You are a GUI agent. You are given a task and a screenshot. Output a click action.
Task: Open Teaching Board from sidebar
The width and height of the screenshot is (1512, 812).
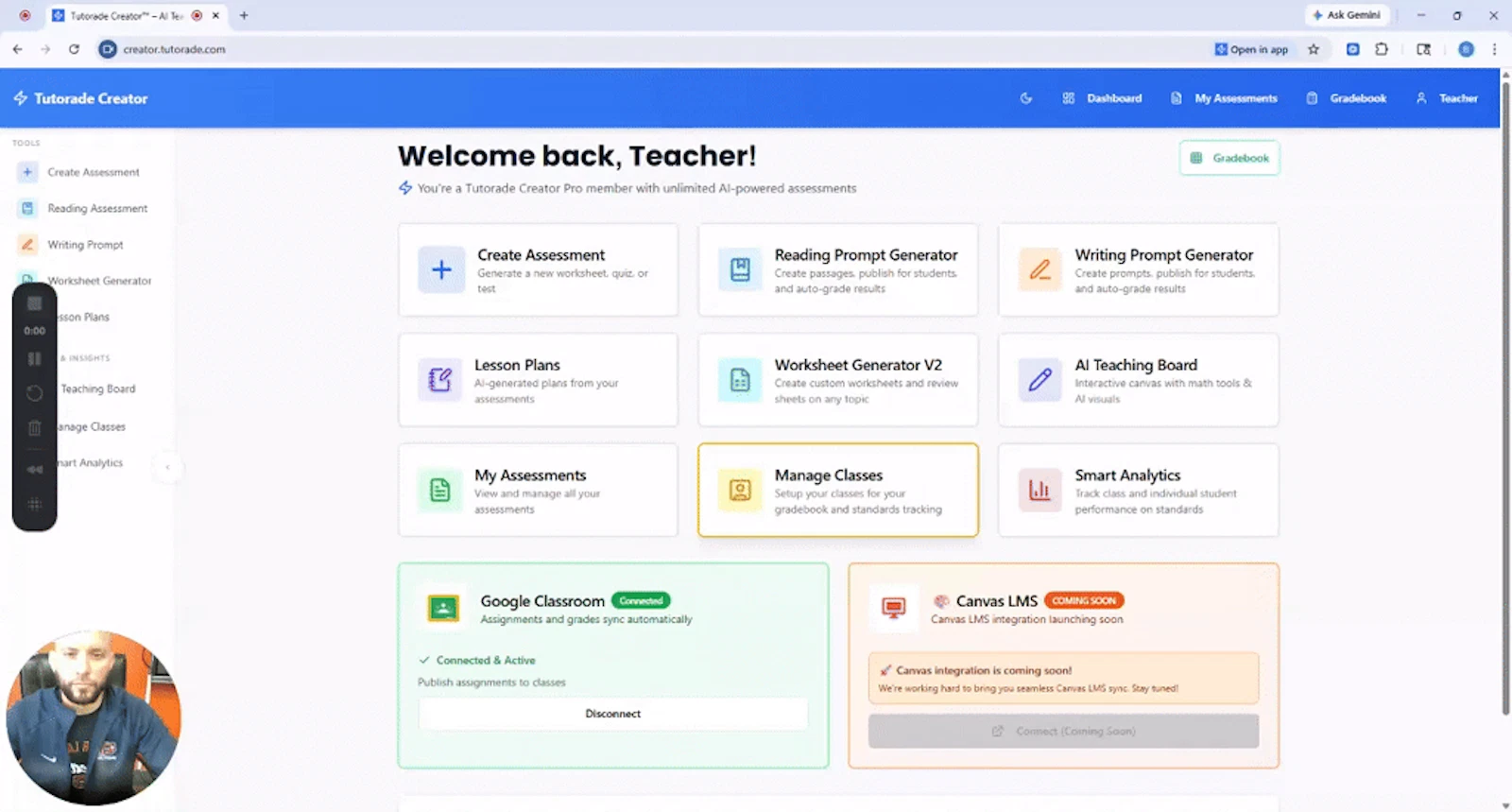coord(98,389)
